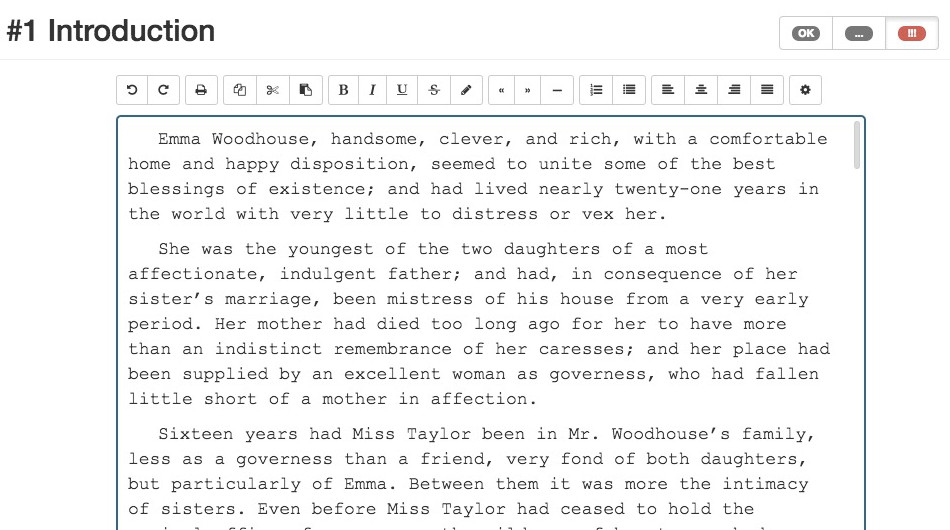950x530 pixels.
Task: Cut selection with scissors icon
Action: coord(273,90)
